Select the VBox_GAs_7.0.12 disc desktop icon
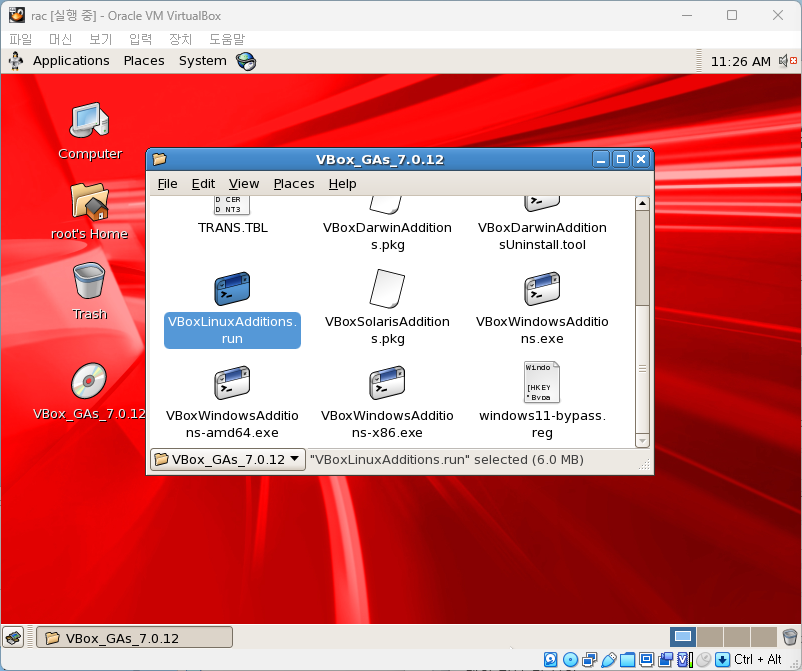The image size is (802, 671). [89, 381]
